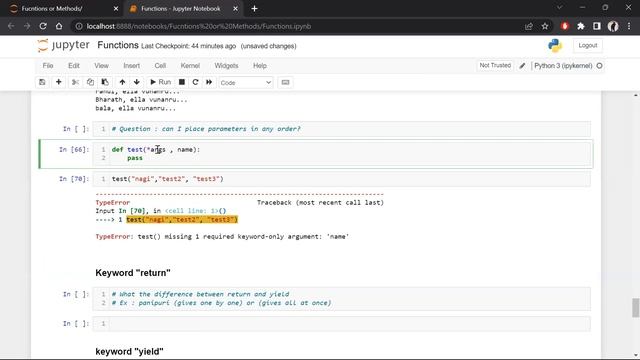The height and width of the screenshot is (360, 640).
Task: Click the Logout button
Action: coord(588,45)
